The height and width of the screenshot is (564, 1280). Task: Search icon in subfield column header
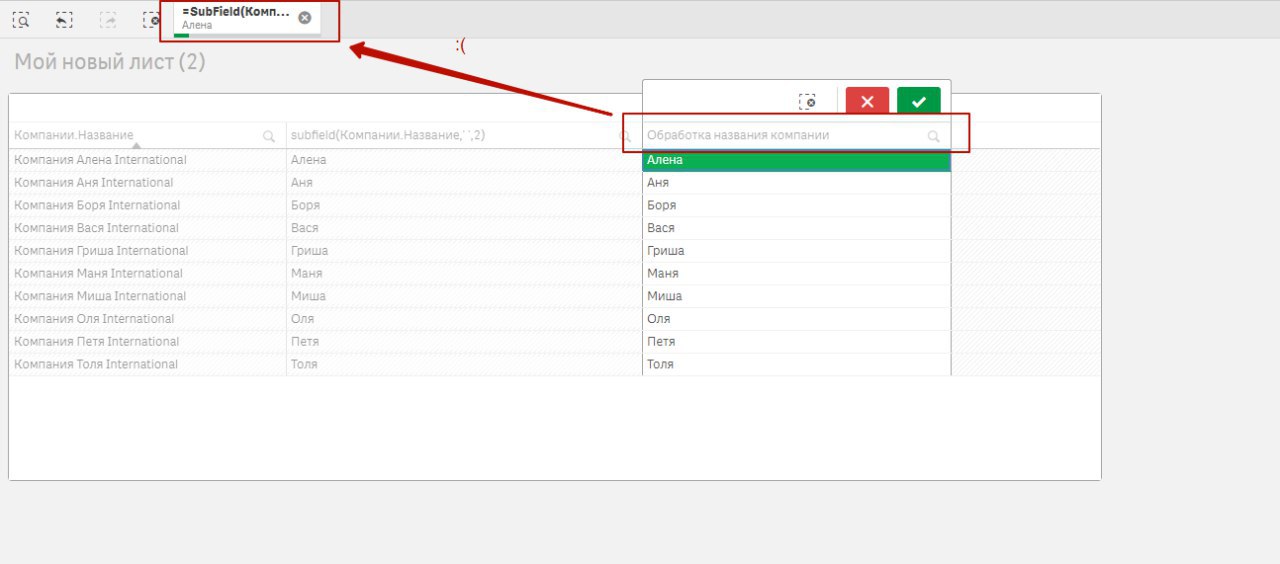(x=625, y=136)
